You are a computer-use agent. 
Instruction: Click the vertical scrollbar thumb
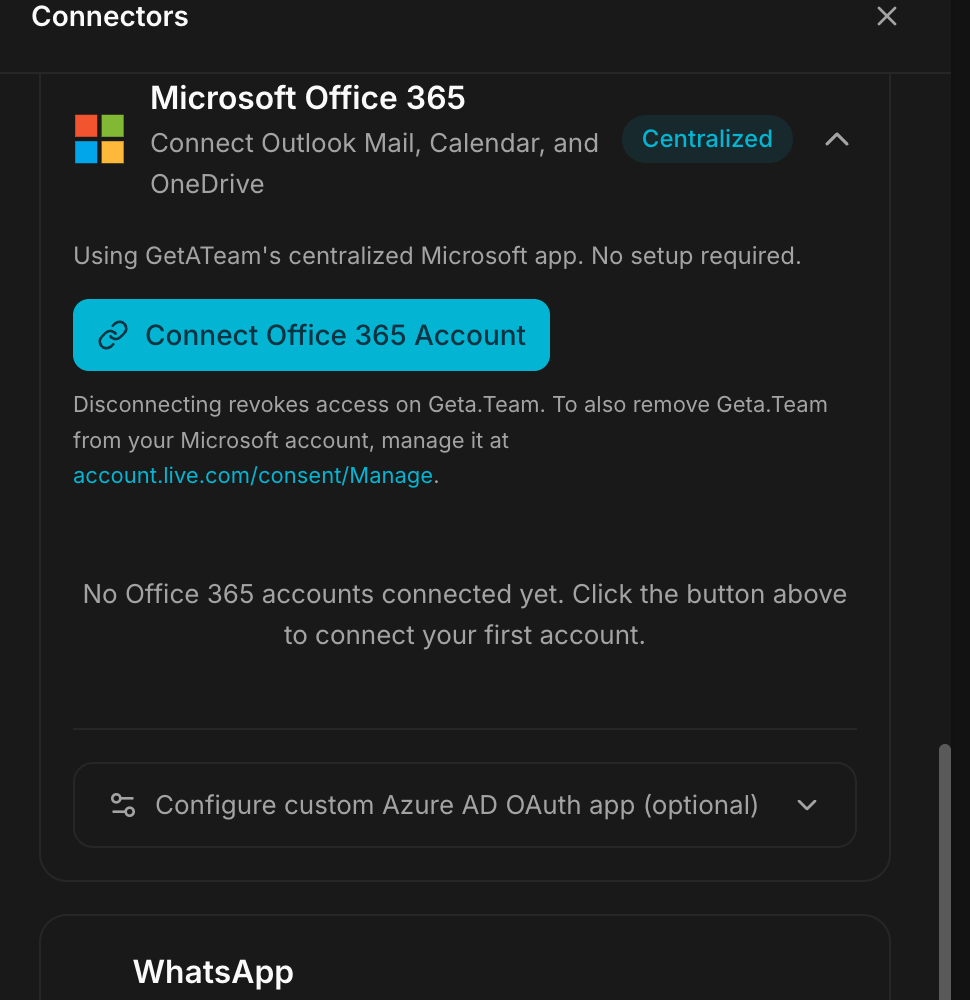click(944, 871)
